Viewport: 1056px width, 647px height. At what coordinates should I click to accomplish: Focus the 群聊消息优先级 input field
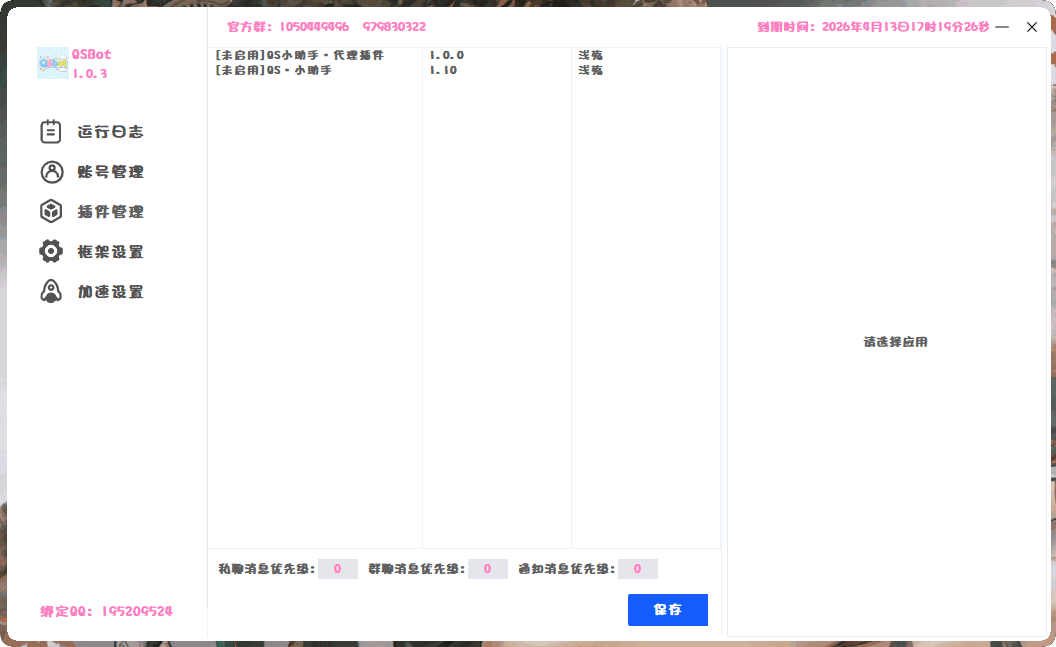pyautogui.click(x=488, y=569)
